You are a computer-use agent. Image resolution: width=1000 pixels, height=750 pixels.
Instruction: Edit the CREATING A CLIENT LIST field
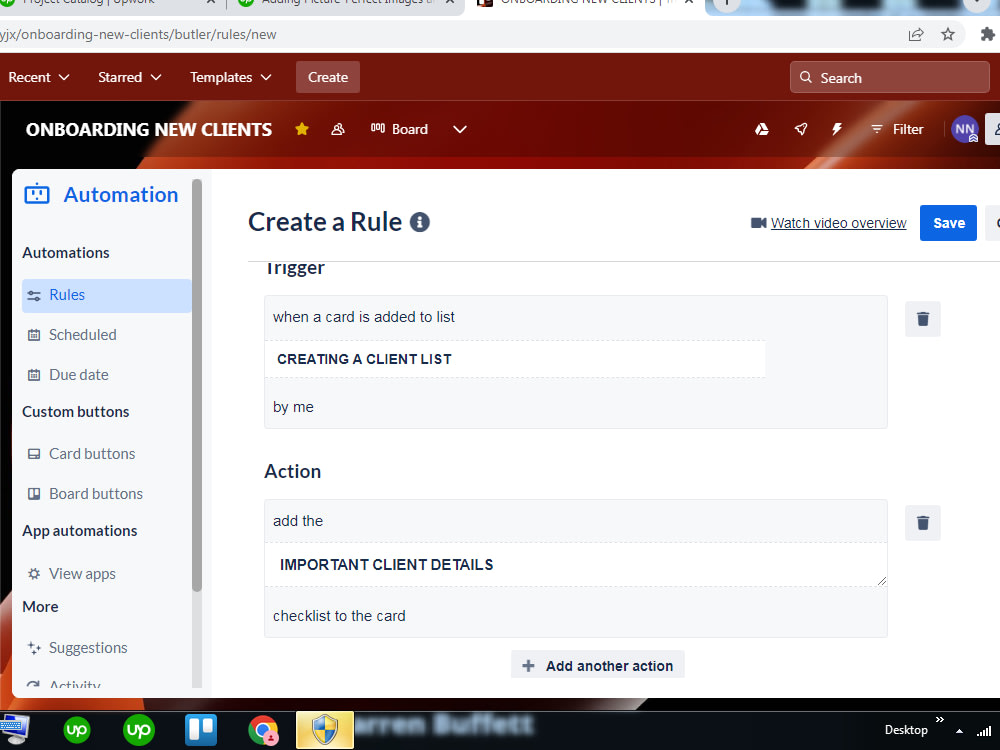tap(515, 359)
